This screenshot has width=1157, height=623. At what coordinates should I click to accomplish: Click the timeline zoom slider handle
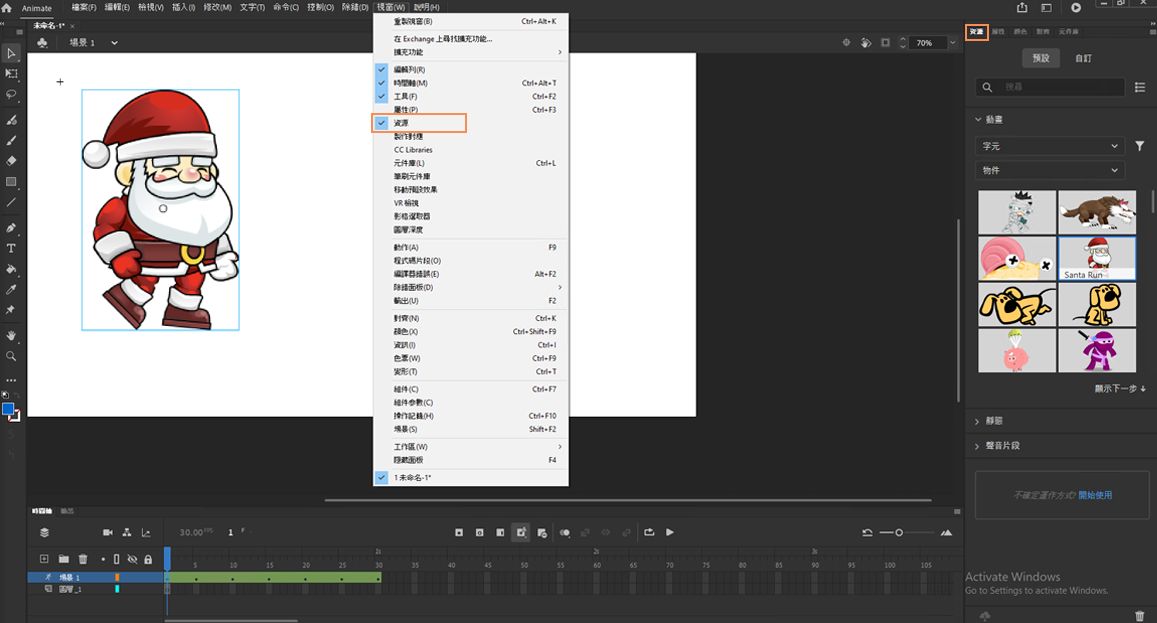coord(899,532)
